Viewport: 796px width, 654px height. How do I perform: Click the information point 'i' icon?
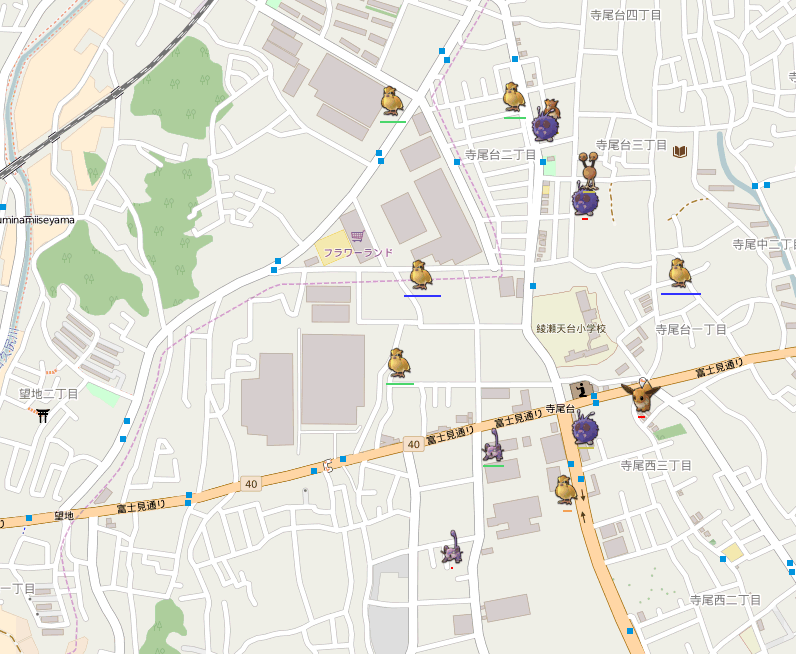[580, 390]
